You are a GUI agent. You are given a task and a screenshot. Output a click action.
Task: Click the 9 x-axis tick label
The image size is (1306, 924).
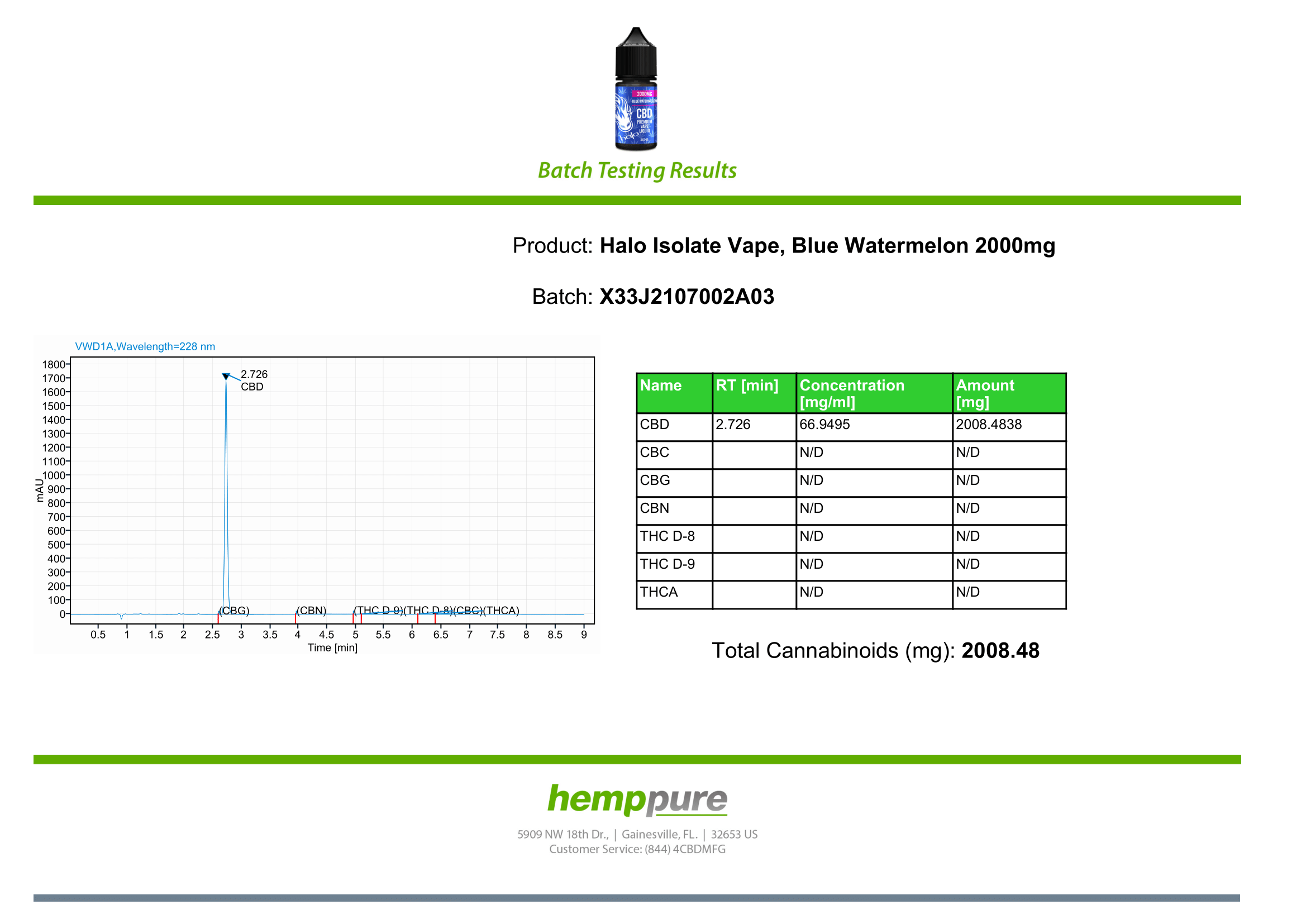584,635
